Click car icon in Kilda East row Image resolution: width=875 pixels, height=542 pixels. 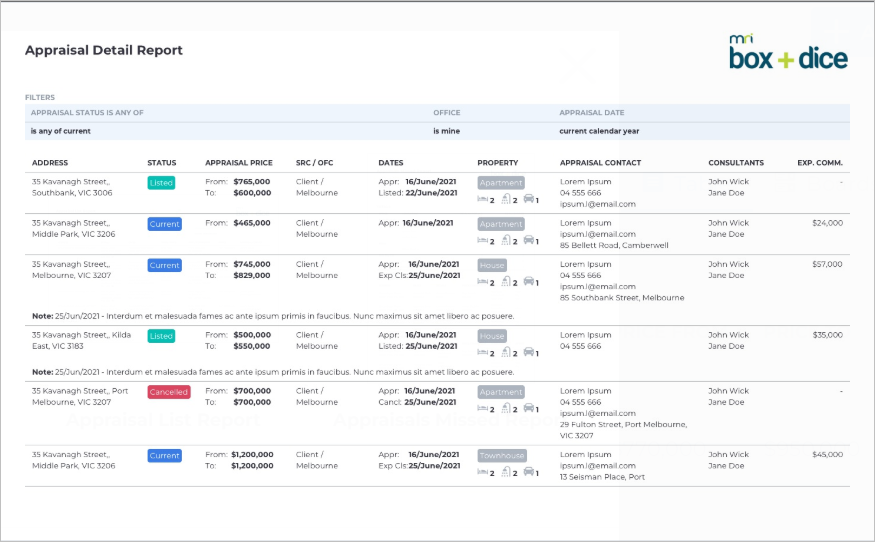528,352
